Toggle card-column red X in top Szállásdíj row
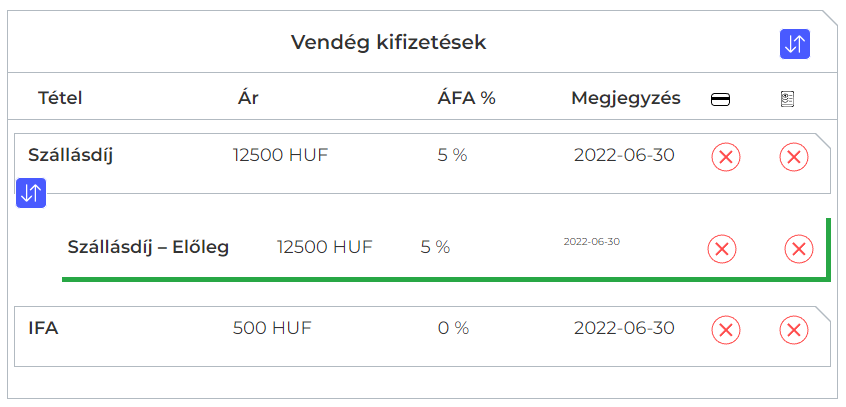846x407 pixels. [x=726, y=157]
